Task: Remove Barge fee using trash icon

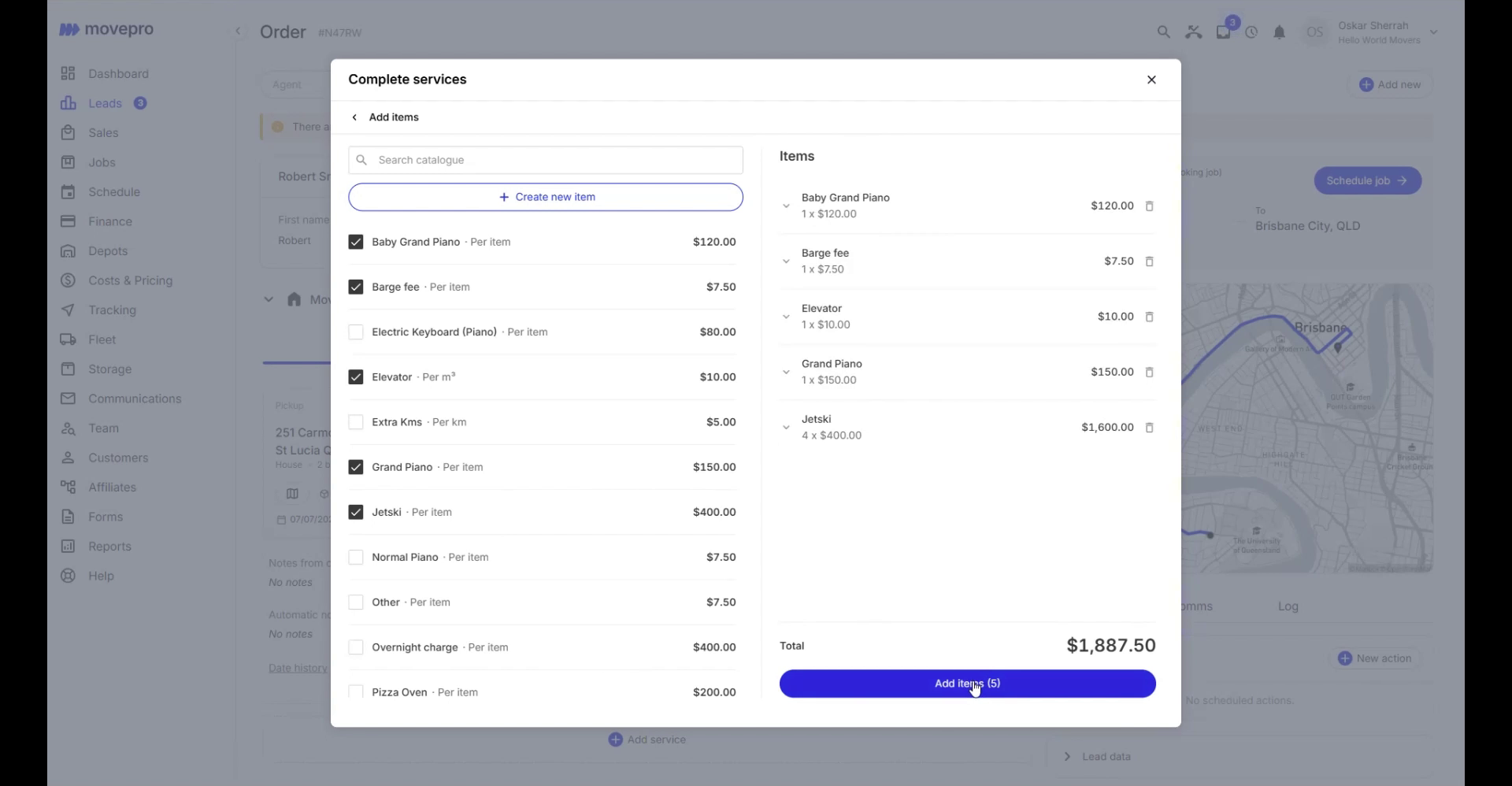Action: (x=1149, y=261)
